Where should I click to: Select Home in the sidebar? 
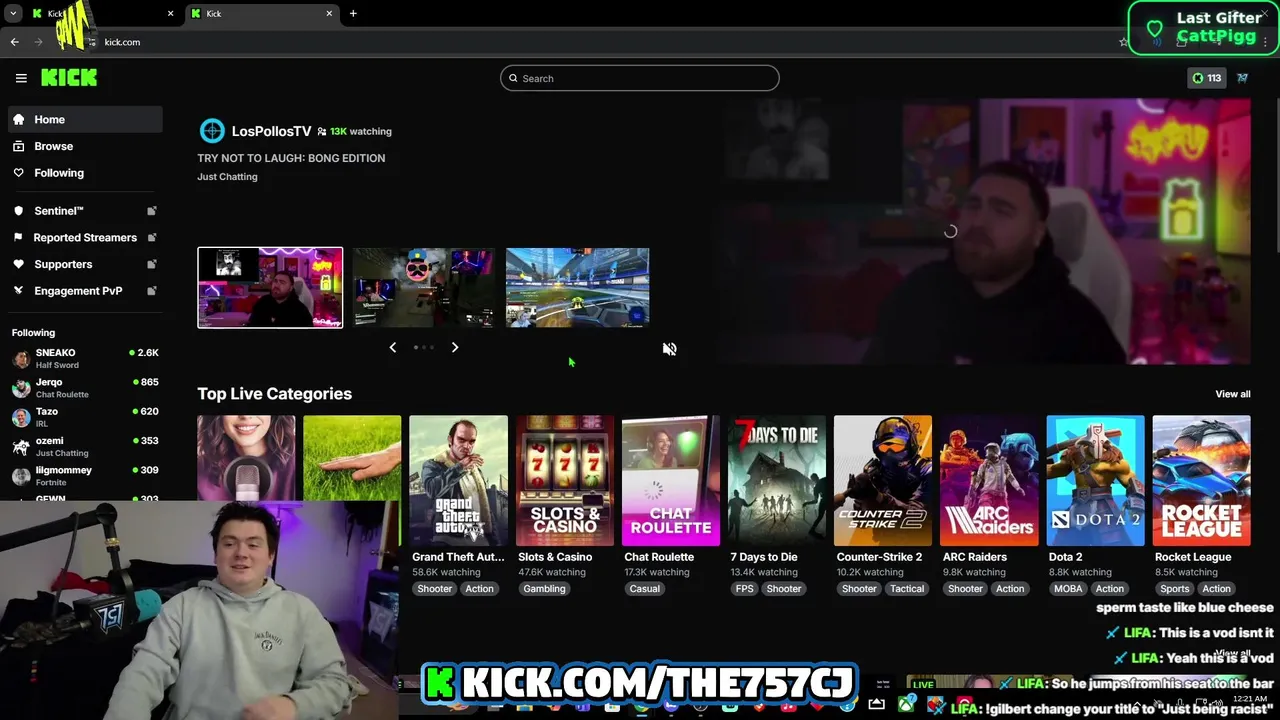85,119
